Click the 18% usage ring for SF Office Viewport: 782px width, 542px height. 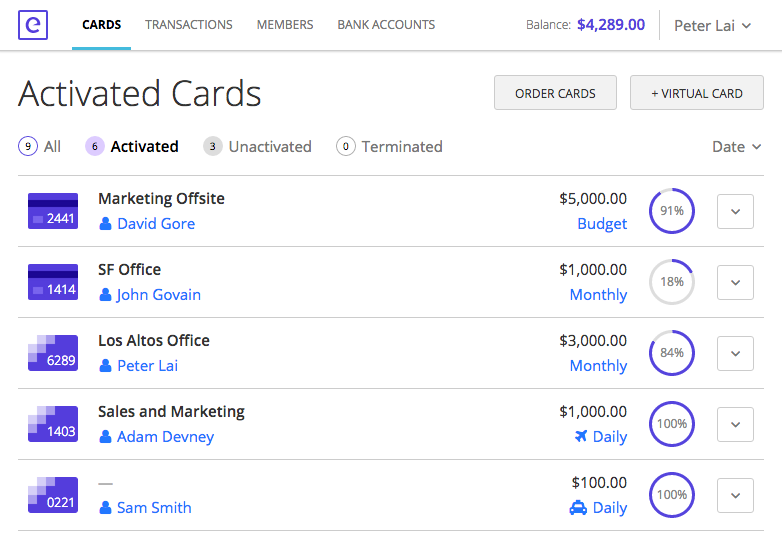(671, 282)
